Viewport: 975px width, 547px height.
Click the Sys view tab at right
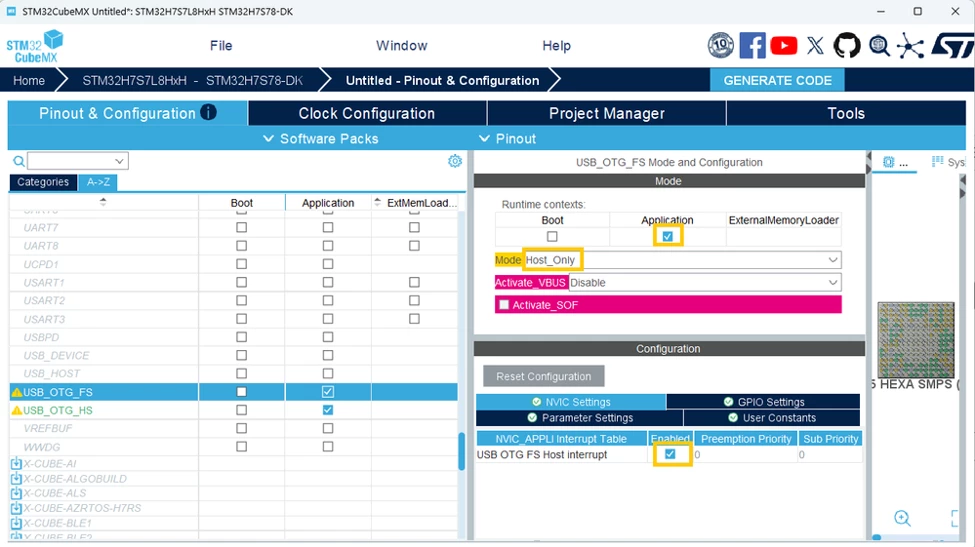click(948, 162)
